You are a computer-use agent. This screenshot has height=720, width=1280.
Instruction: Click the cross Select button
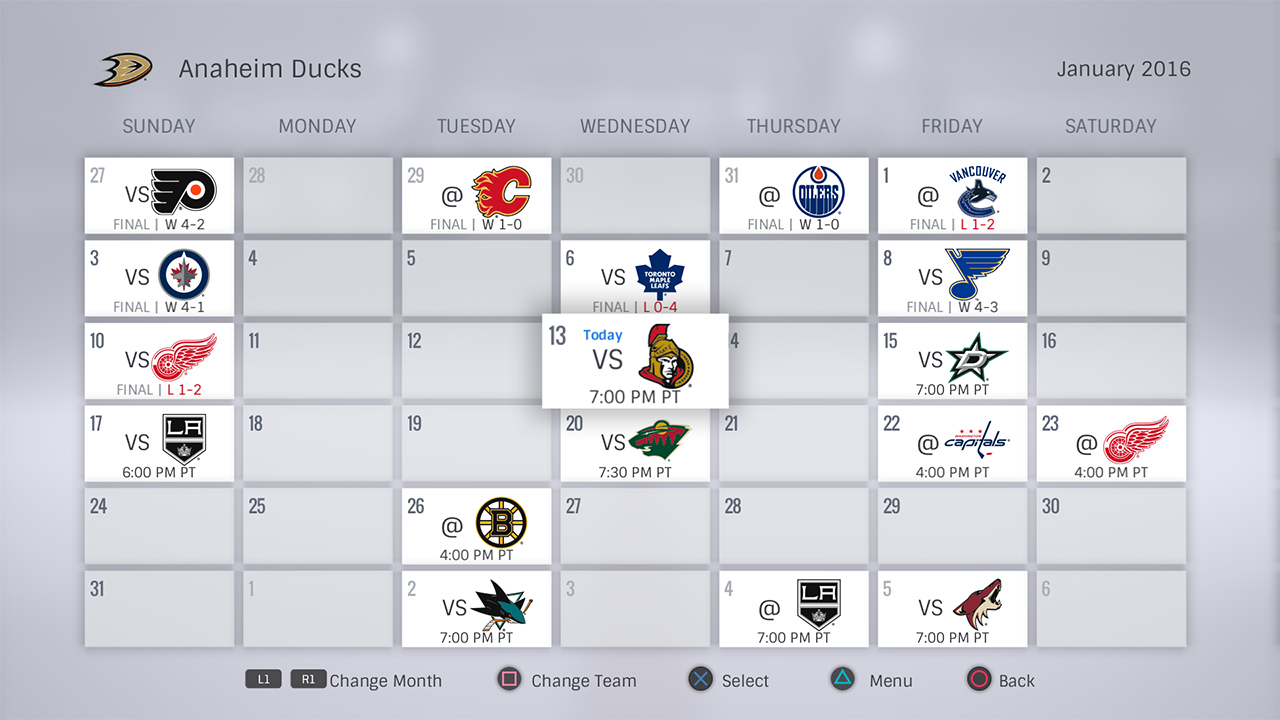pos(701,680)
